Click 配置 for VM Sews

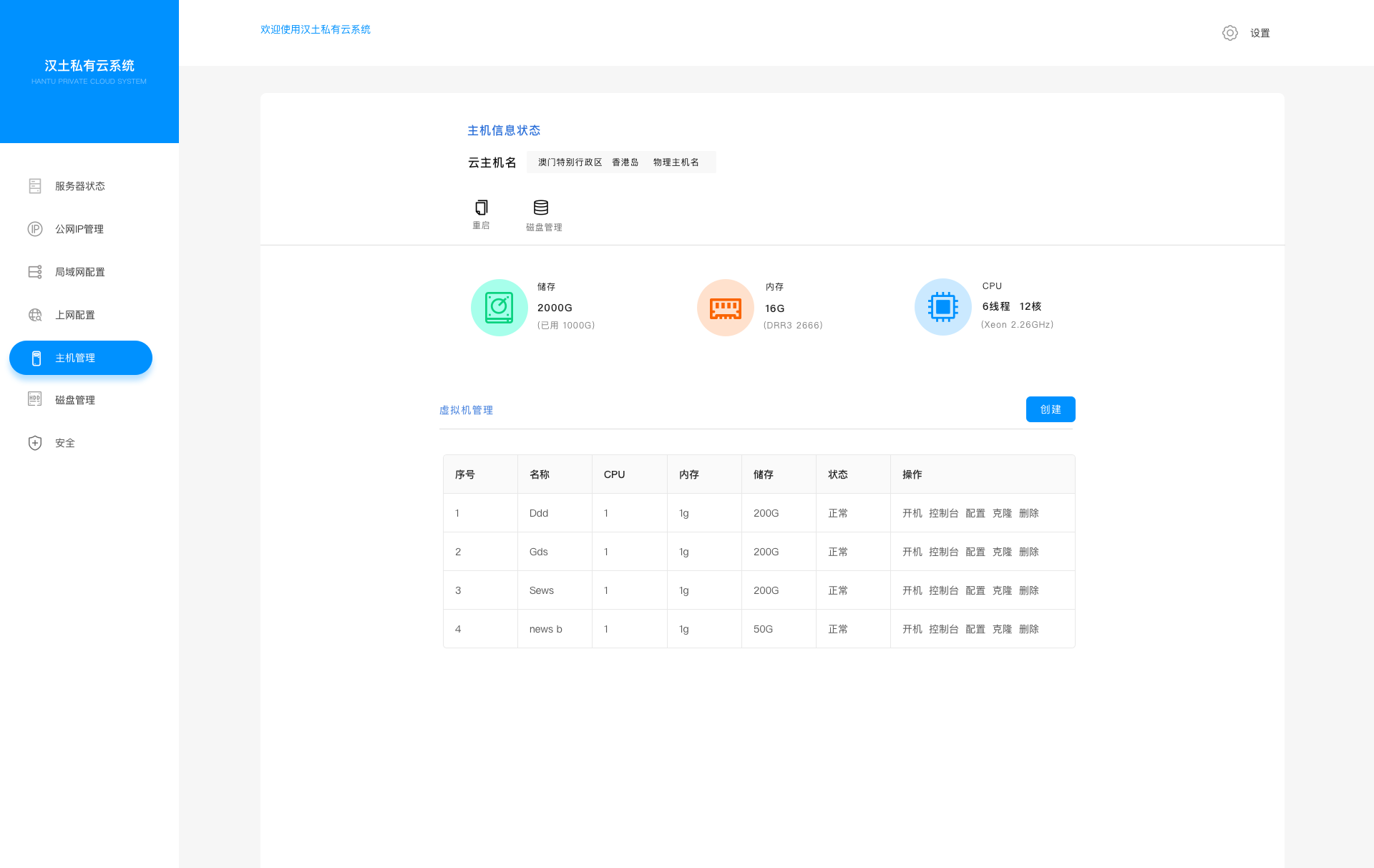(x=975, y=590)
